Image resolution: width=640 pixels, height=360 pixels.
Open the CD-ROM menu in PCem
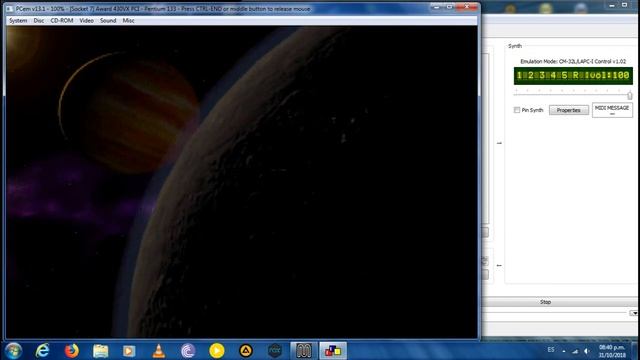pos(62,20)
